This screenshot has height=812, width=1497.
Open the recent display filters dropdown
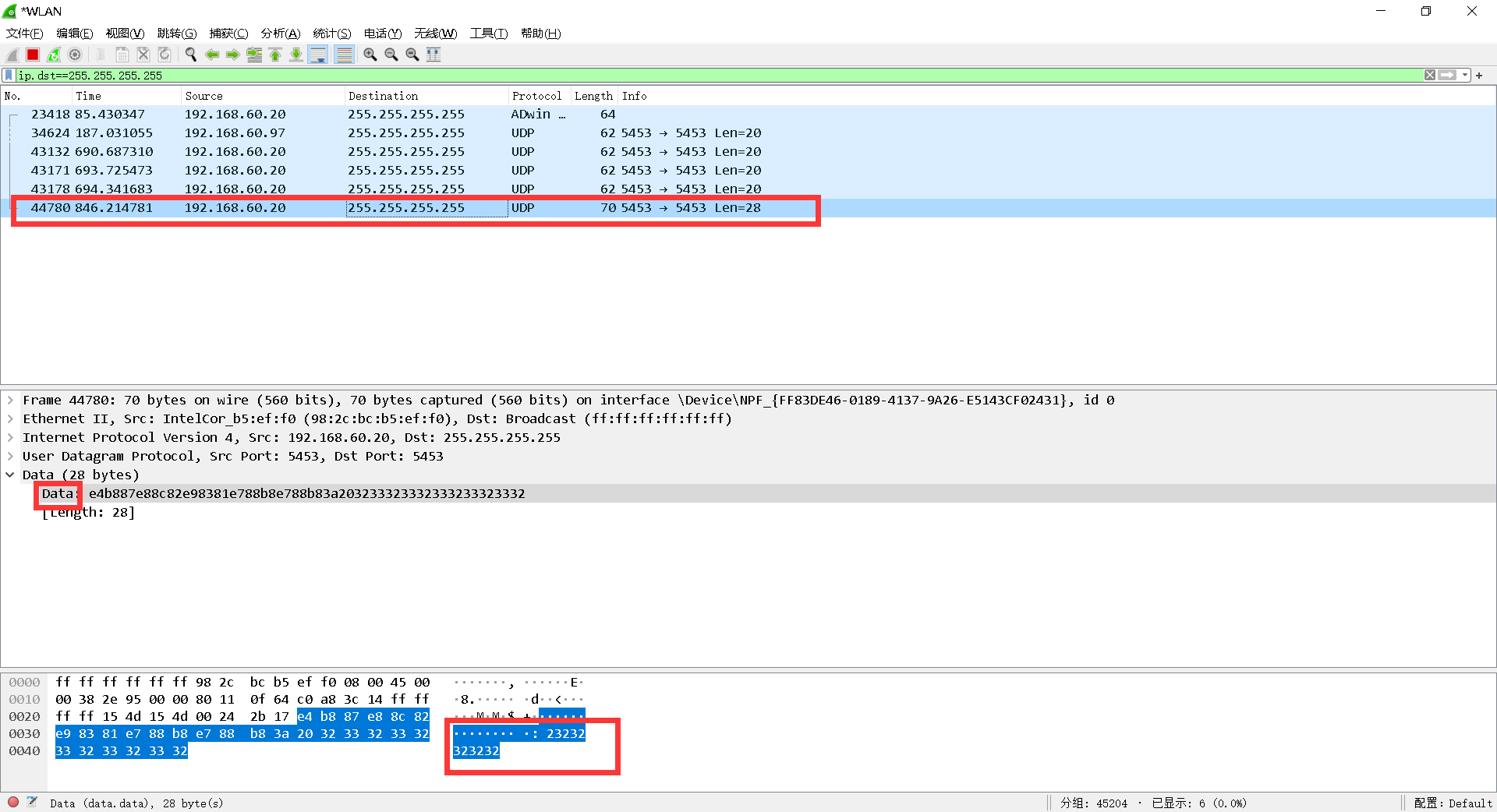[1465, 76]
